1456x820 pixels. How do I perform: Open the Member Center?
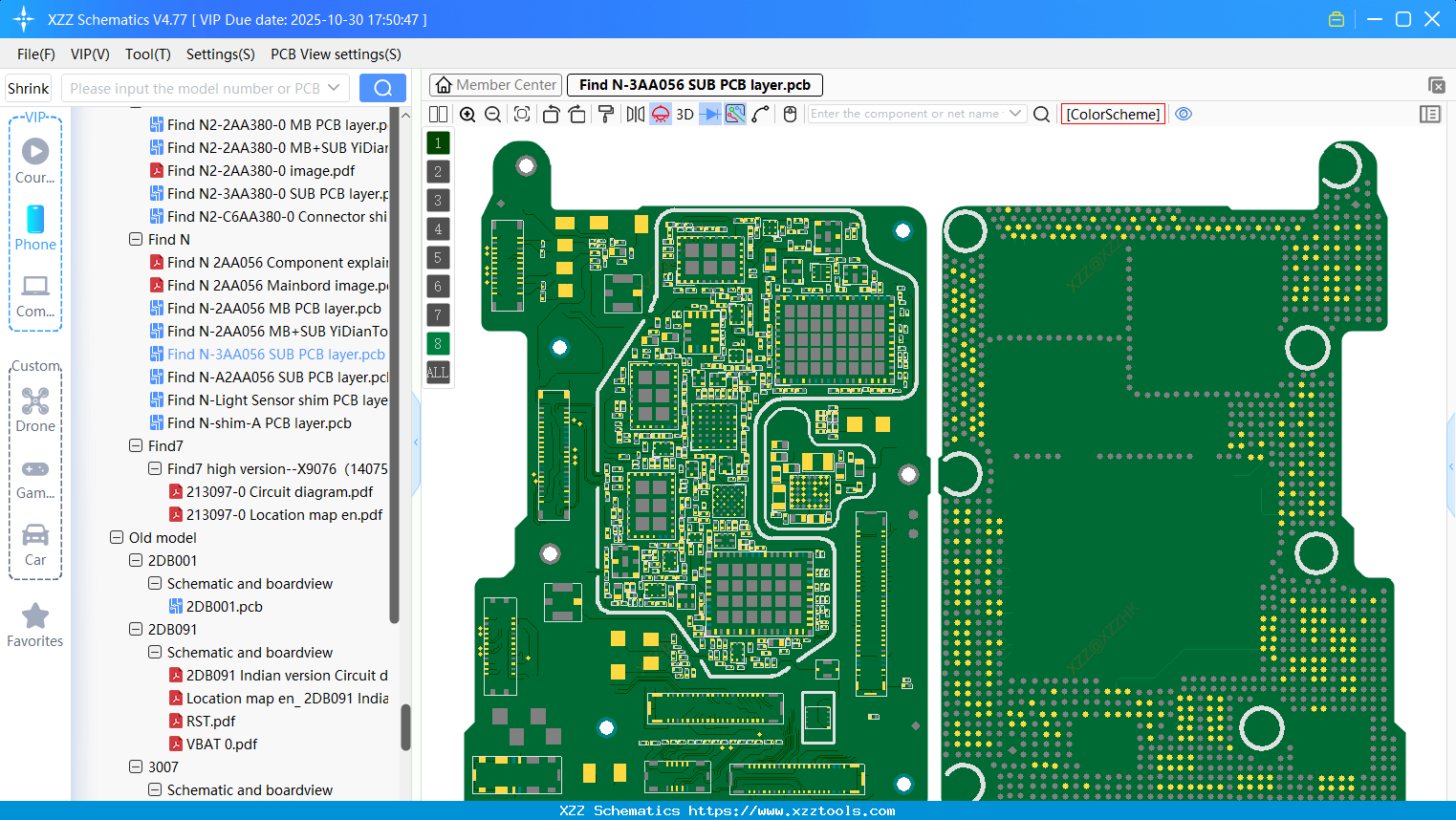tap(495, 84)
